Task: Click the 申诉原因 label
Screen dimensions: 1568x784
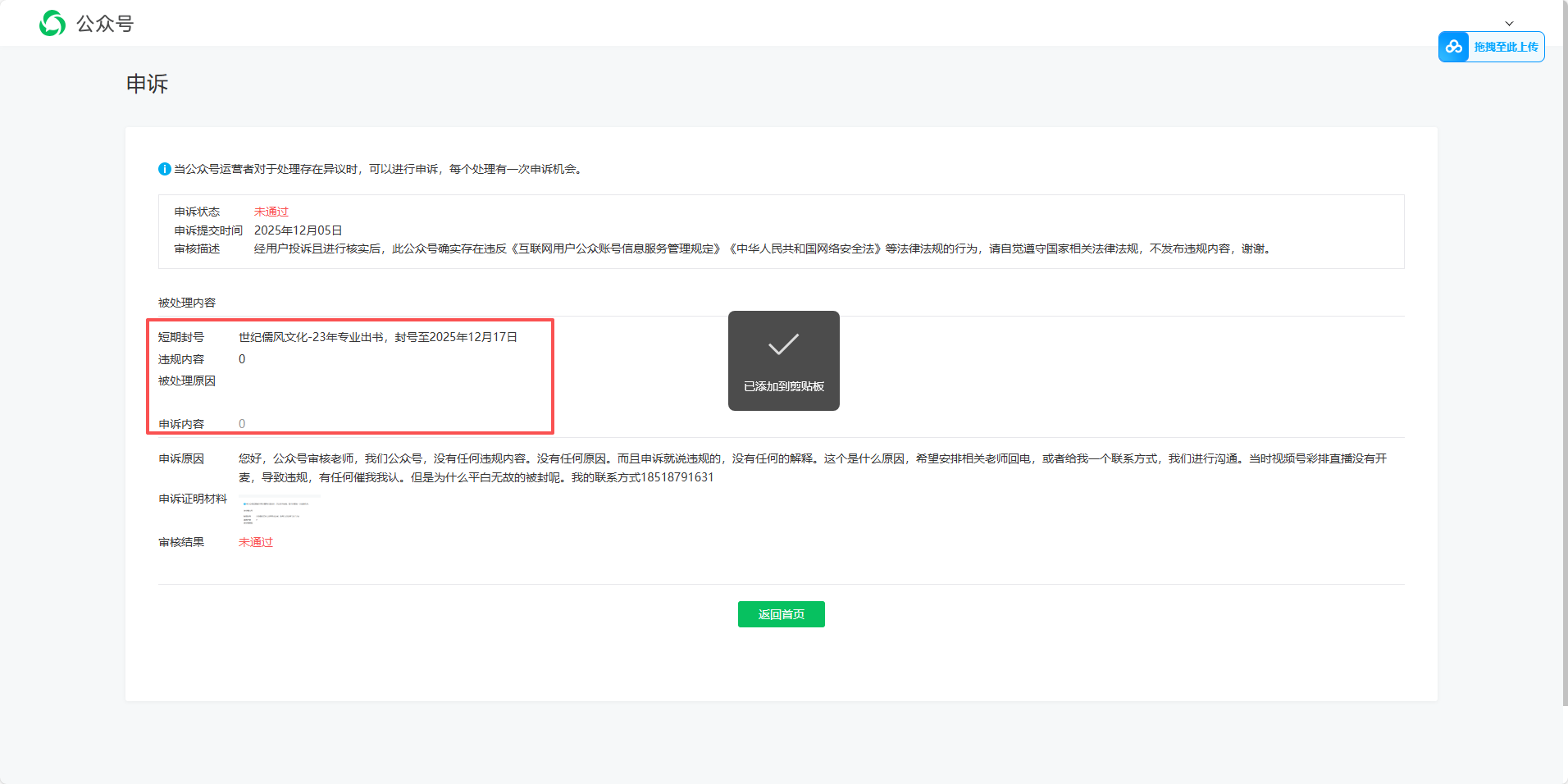Action: 181,458
